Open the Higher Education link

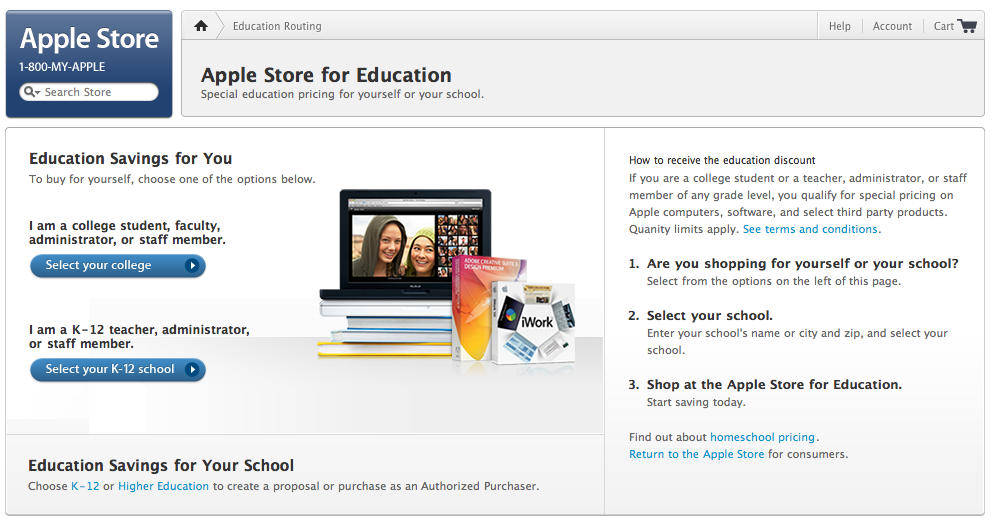point(163,486)
